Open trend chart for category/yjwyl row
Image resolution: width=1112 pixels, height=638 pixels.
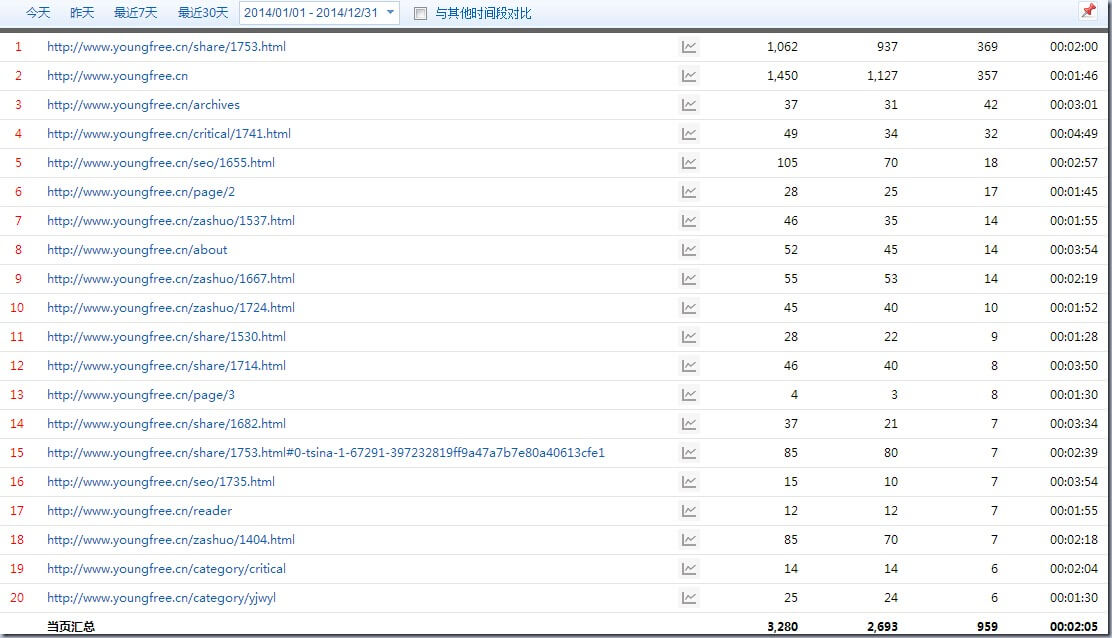[689, 599]
